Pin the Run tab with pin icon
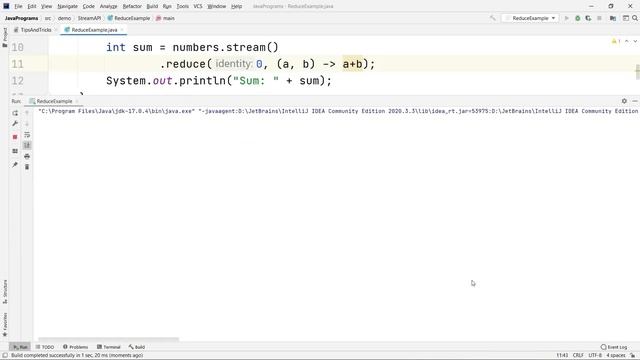The image size is (640, 360). tap(15, 164)
